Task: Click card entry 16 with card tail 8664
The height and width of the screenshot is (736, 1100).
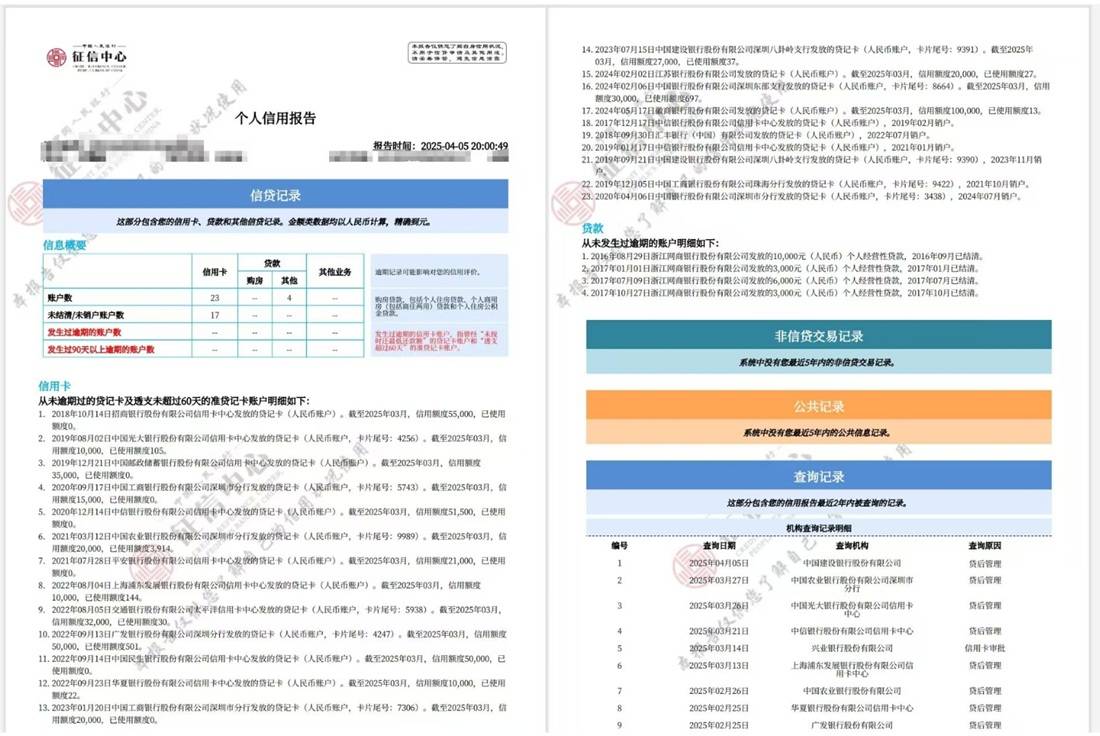Action: (815, 92)
